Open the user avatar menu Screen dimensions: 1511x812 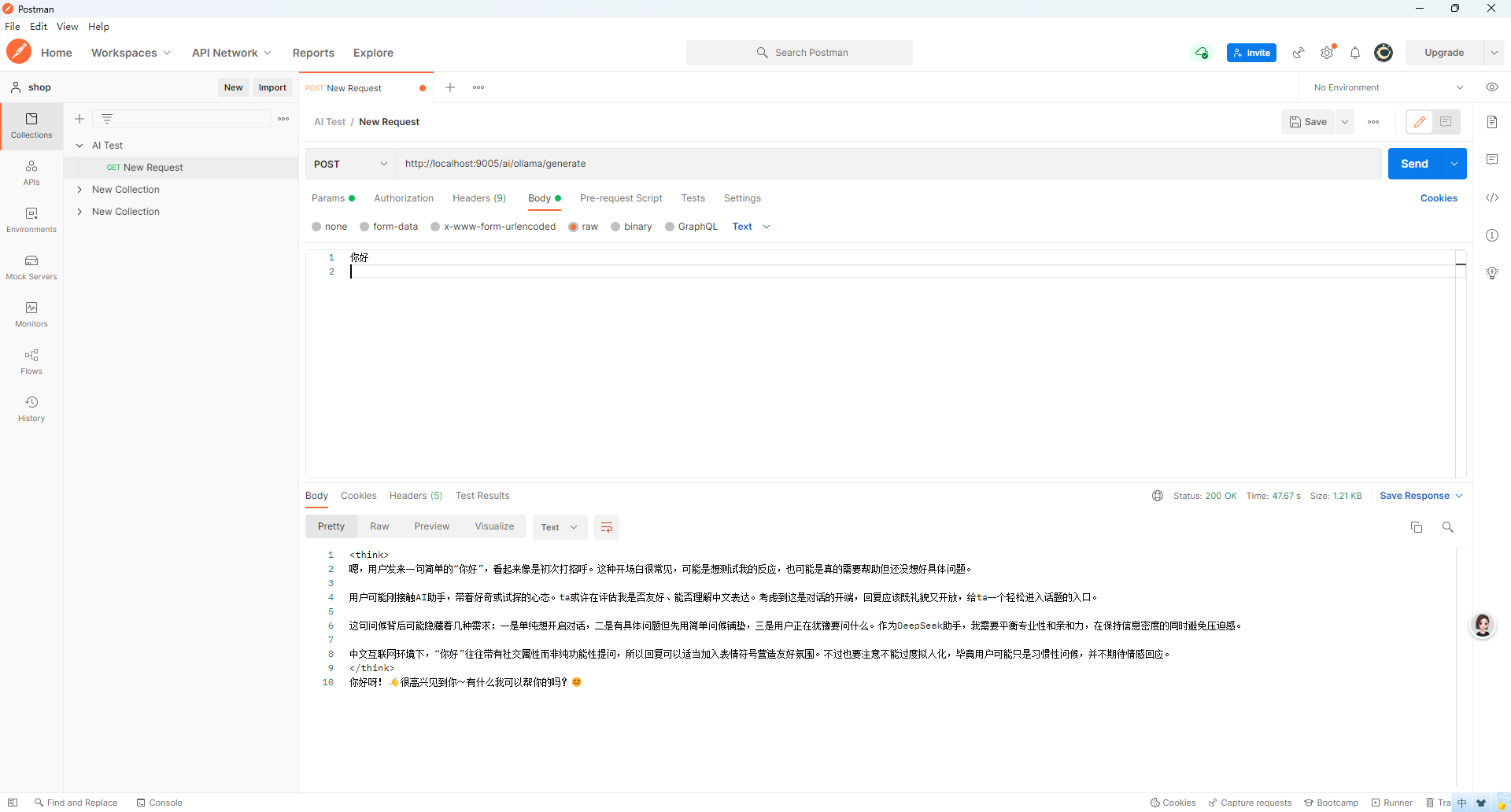coord(1384,53)
